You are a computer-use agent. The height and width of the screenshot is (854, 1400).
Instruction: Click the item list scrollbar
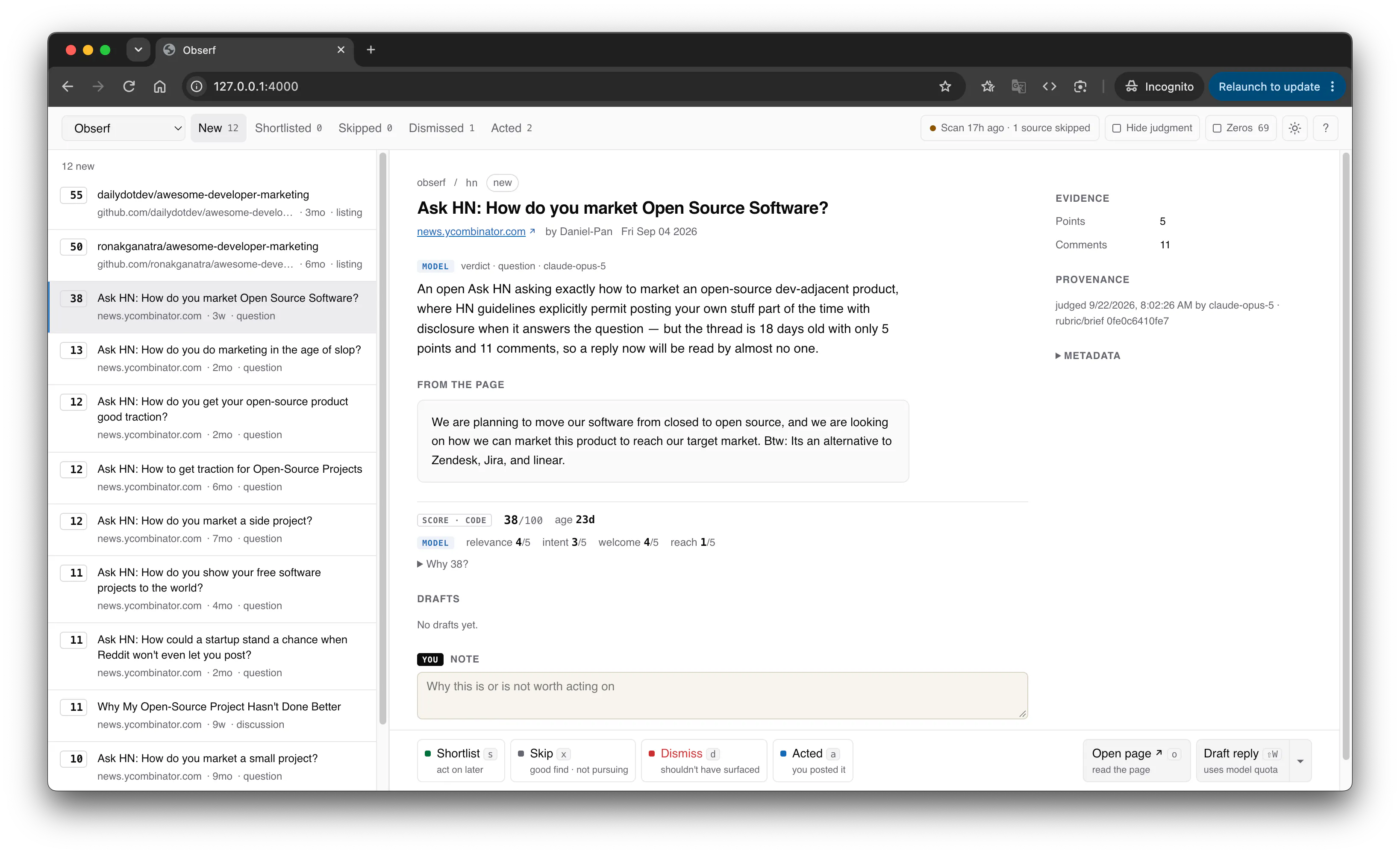(383, 439)
